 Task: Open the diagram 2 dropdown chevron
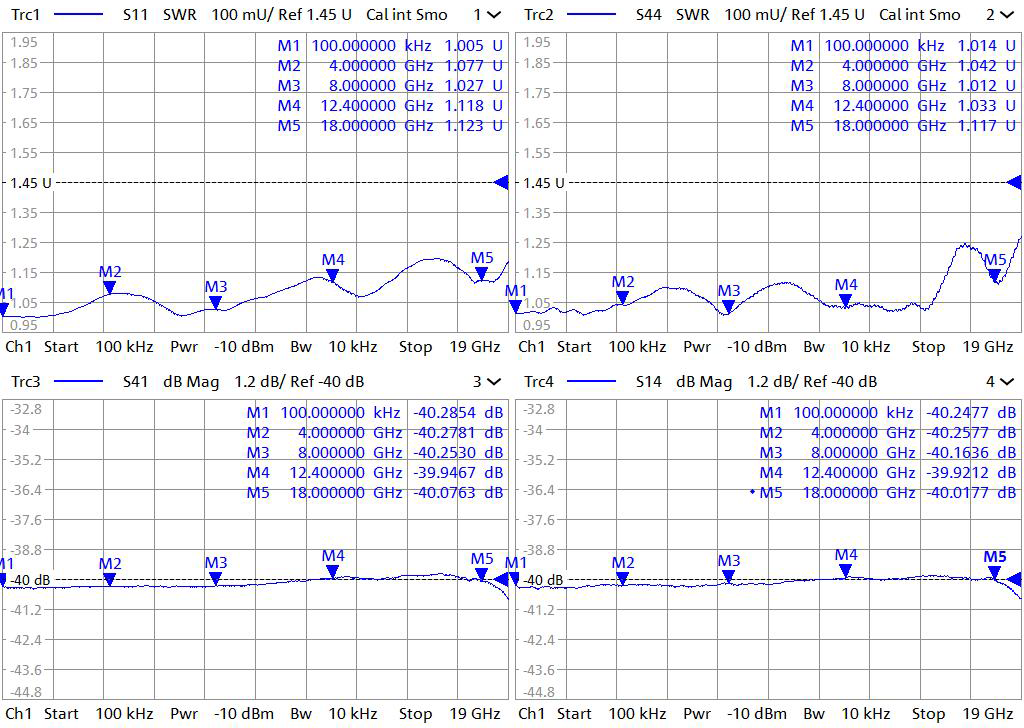point(1005,15)
